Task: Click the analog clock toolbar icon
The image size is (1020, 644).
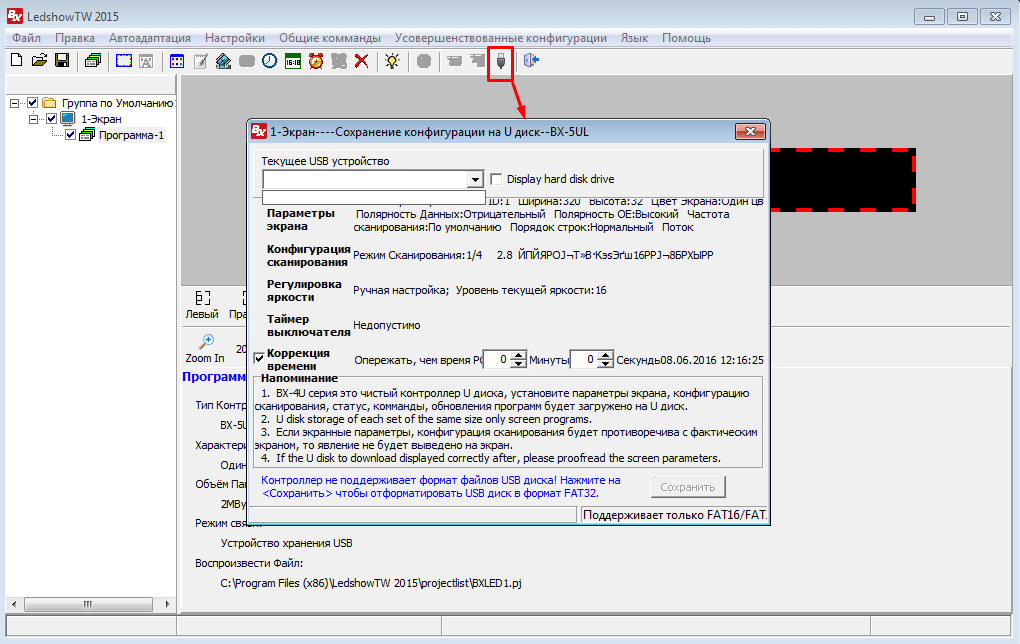Action: [270, 61]
